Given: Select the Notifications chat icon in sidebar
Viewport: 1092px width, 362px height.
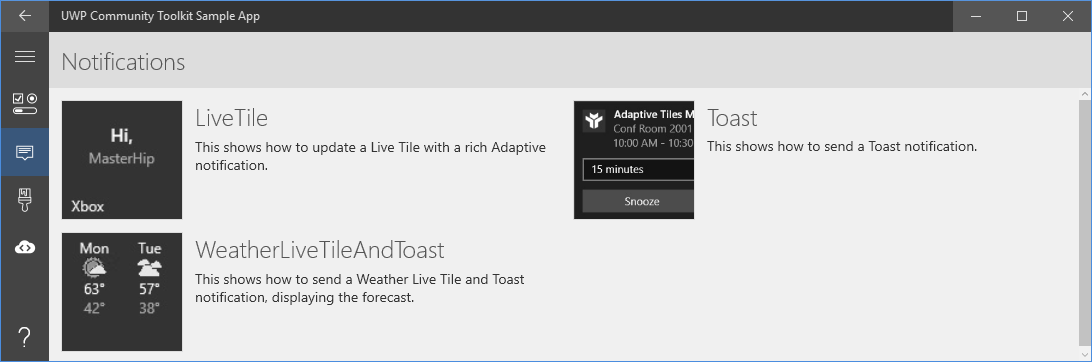Looking at the screenshot, I should pyautogui.click(x=24, y=152).
